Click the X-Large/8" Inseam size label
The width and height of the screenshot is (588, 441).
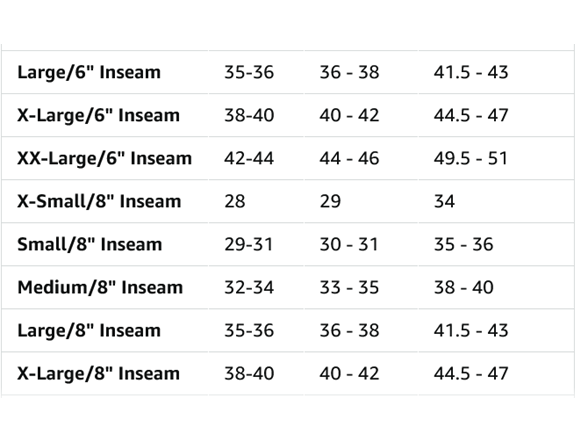click(98, 374)
